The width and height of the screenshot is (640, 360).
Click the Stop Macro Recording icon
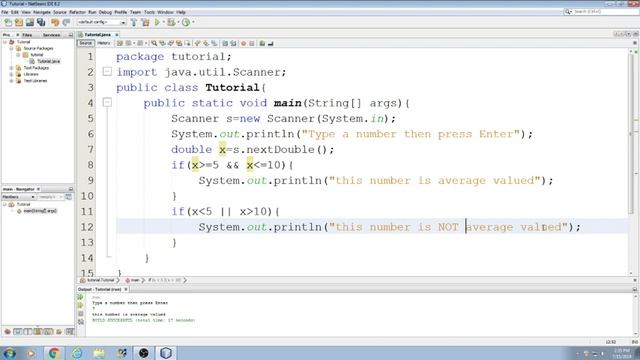pos(252,43)
